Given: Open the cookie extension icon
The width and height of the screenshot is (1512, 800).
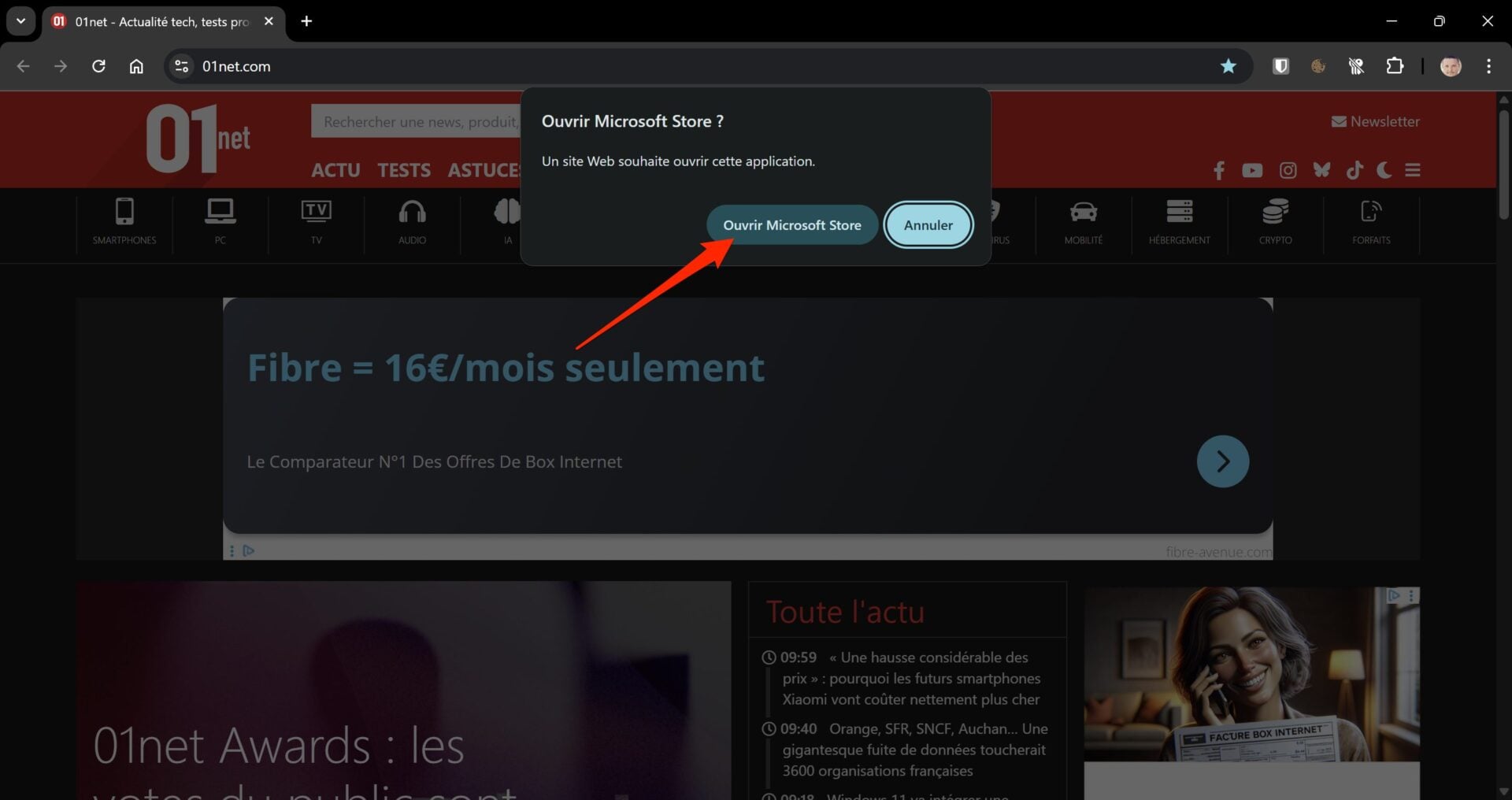Looking at the screenshot, I should click(1318, 66).
